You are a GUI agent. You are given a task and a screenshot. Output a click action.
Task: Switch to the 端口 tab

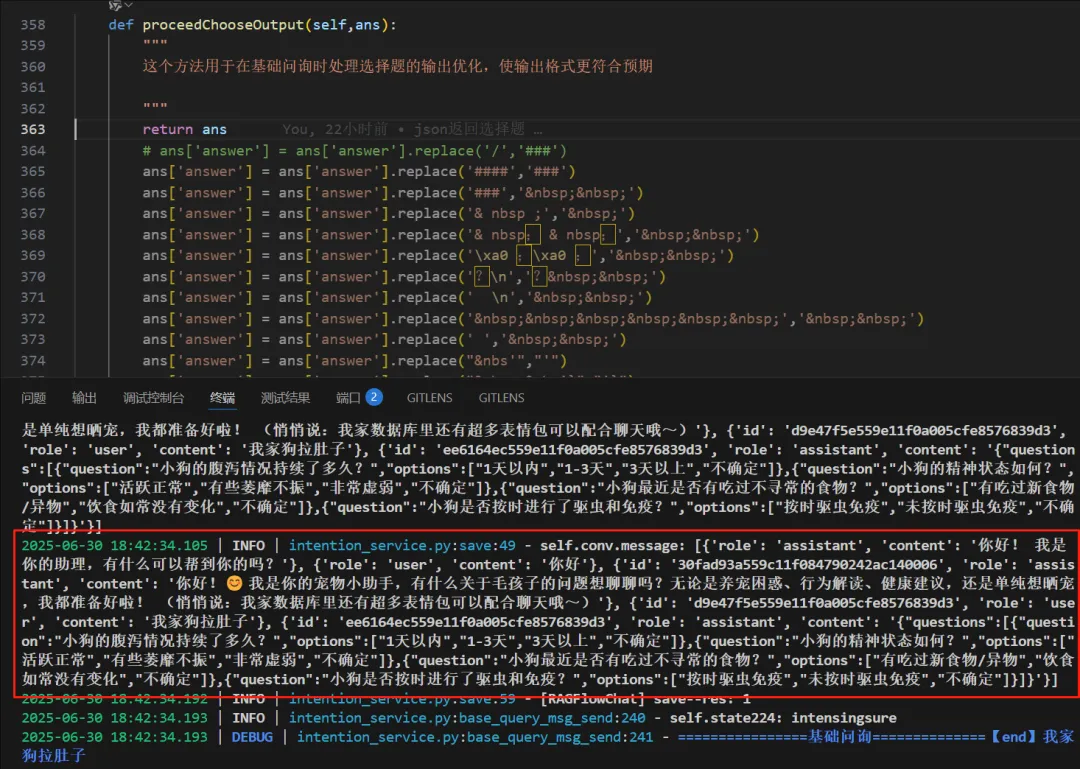pos(348,398)
